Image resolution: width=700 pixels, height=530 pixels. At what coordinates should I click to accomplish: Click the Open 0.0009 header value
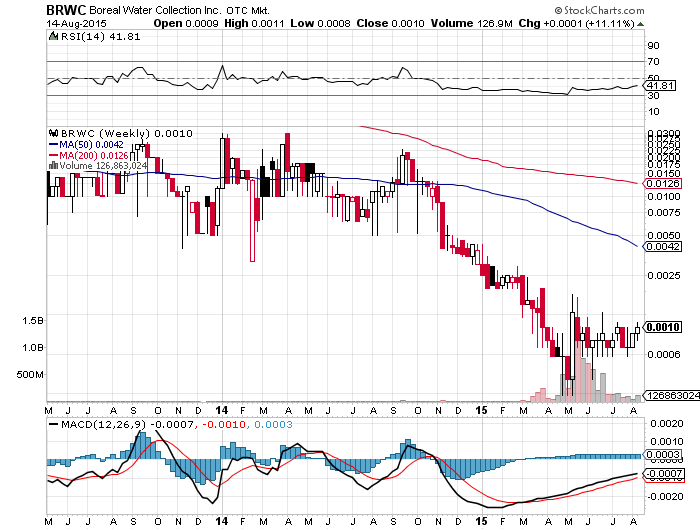point(186,23)
